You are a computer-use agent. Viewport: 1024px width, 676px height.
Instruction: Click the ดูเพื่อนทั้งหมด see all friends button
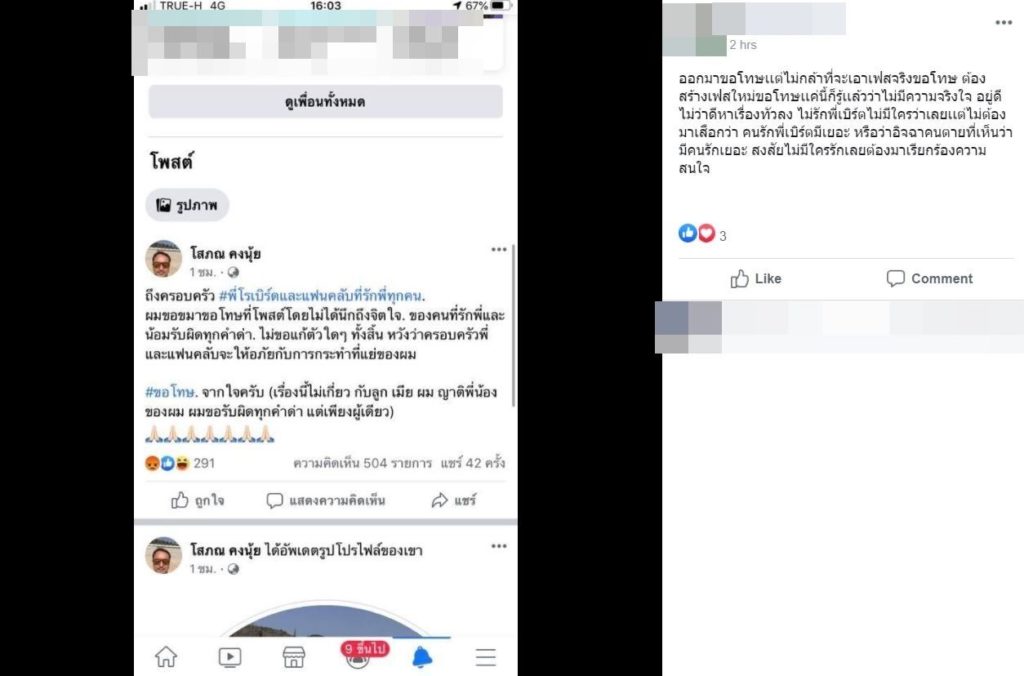[x=325, y=101]
